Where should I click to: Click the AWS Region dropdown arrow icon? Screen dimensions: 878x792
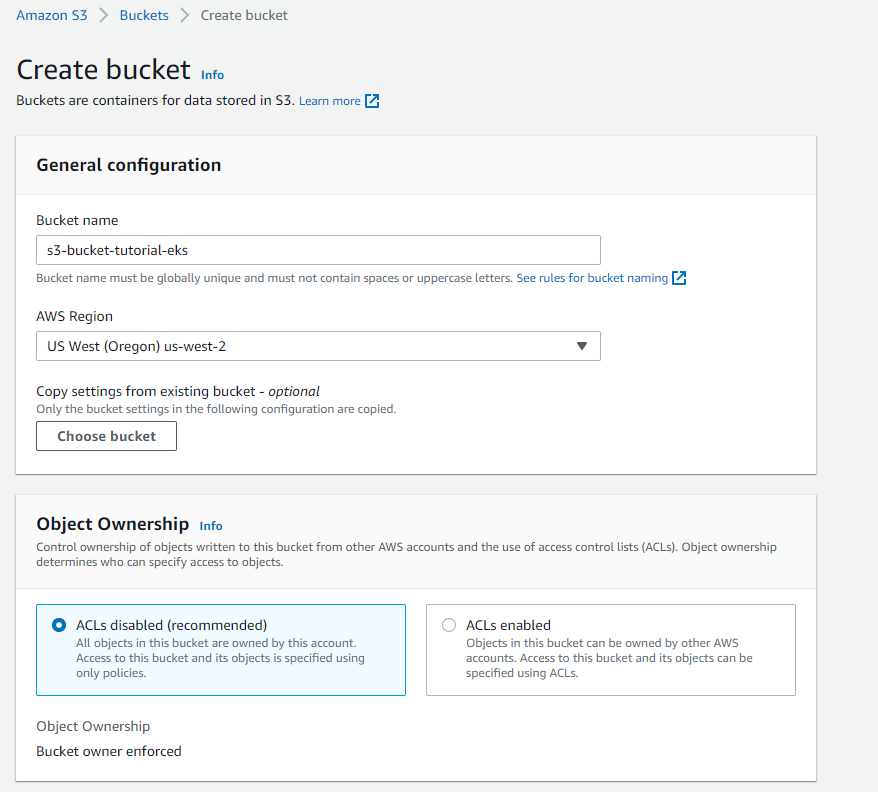(582, 346)
